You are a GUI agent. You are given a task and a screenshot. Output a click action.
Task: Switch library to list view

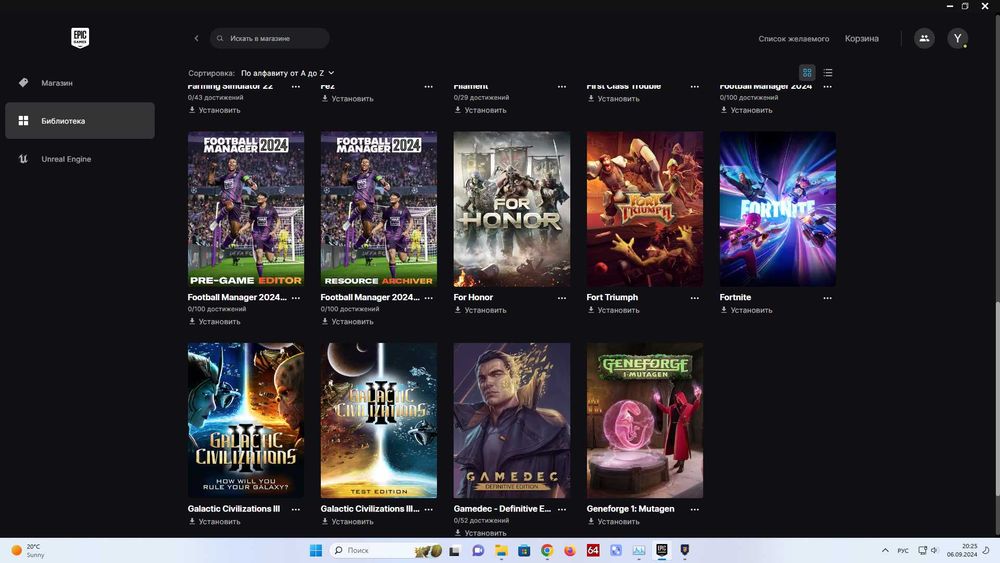828,73
